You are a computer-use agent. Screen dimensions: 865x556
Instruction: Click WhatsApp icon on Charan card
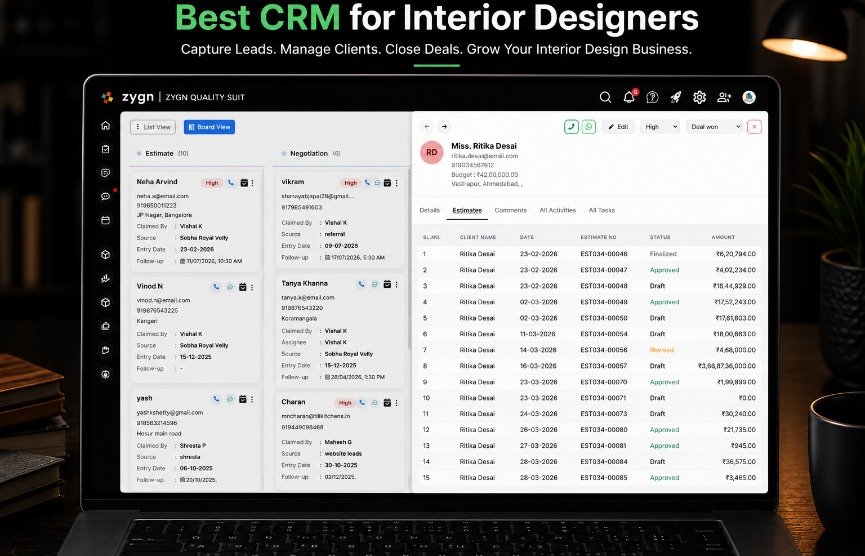point(375,403)
